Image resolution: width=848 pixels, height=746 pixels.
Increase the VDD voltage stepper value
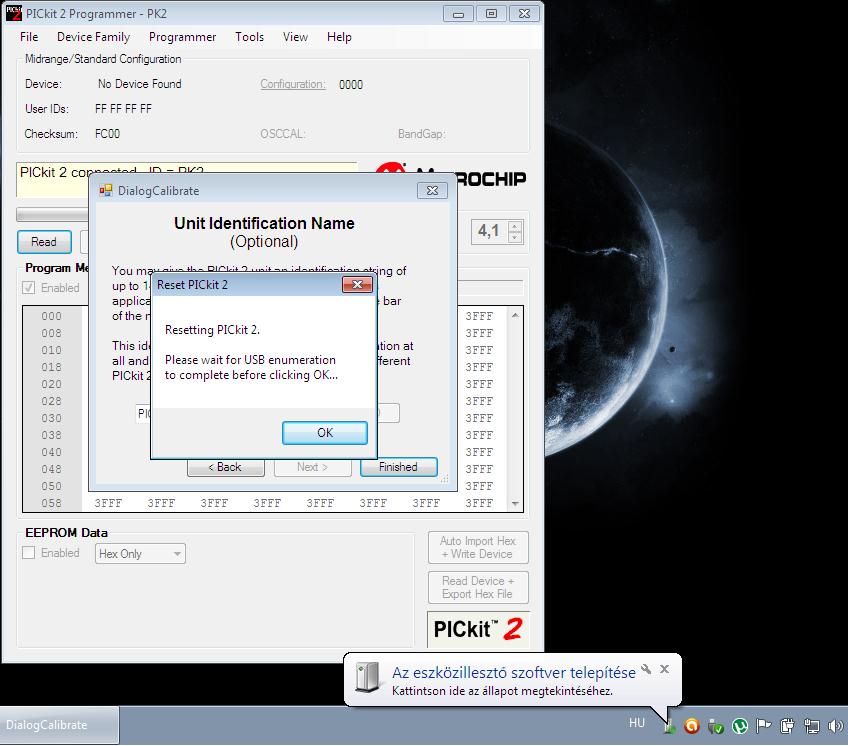pyautogui.click(x=515, y=227)
